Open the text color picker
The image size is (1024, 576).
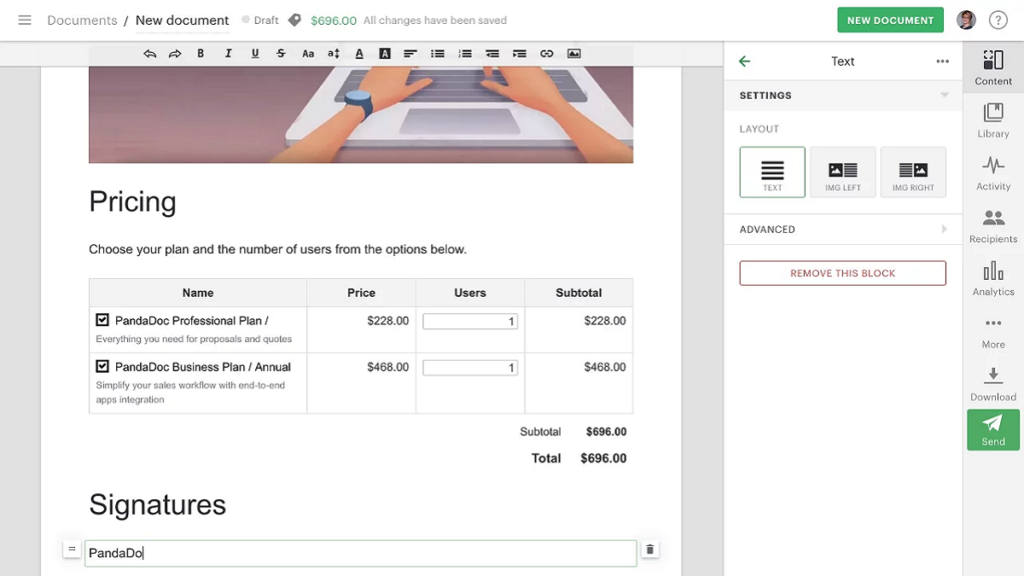[359, 54]
